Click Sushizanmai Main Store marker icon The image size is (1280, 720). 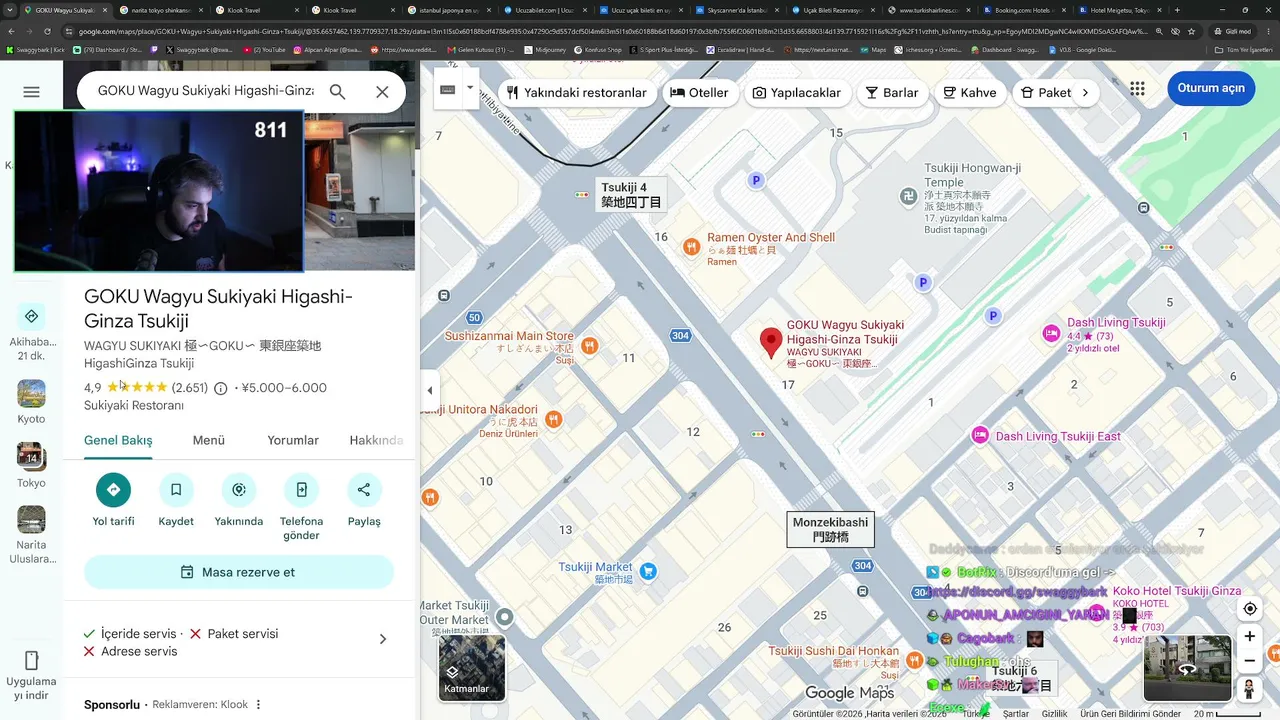(x=590, y=346)
